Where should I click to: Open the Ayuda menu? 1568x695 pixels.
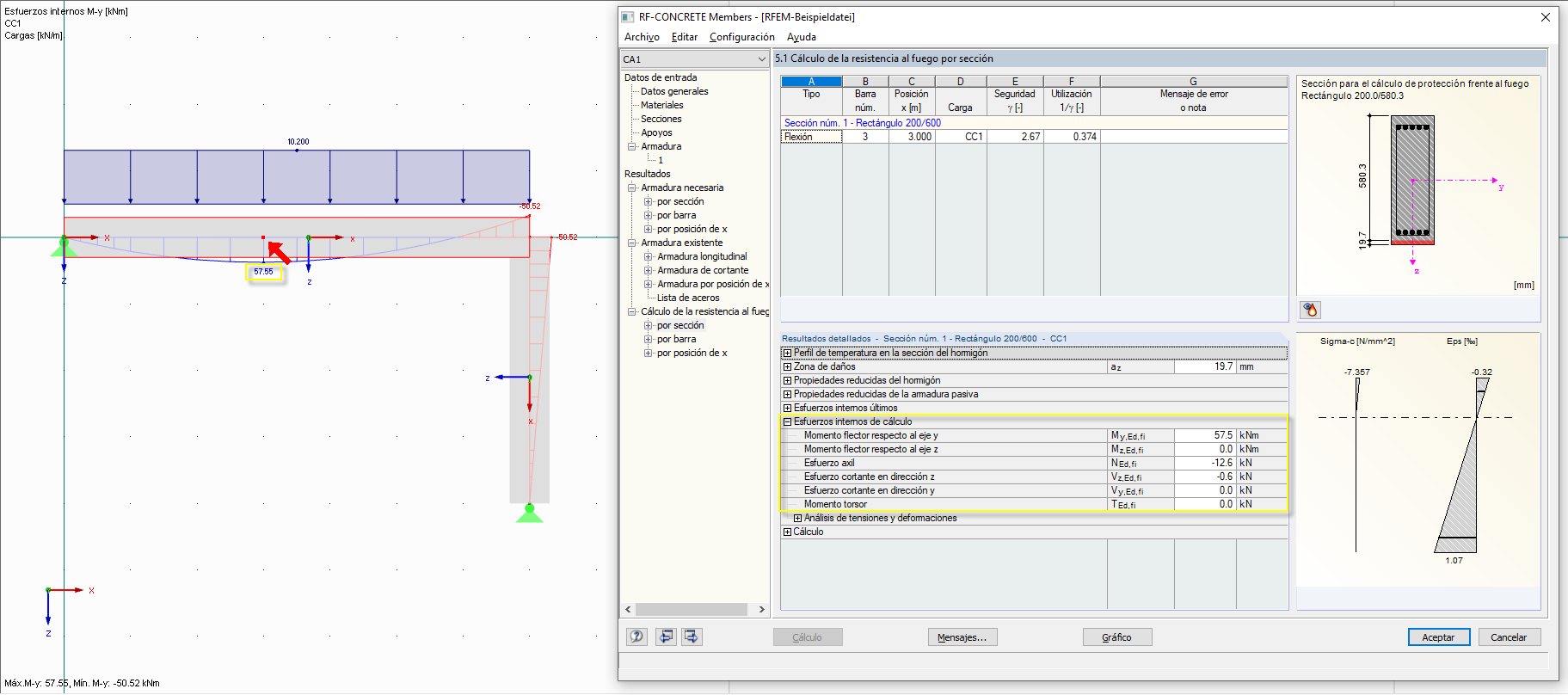pos(802,37)
